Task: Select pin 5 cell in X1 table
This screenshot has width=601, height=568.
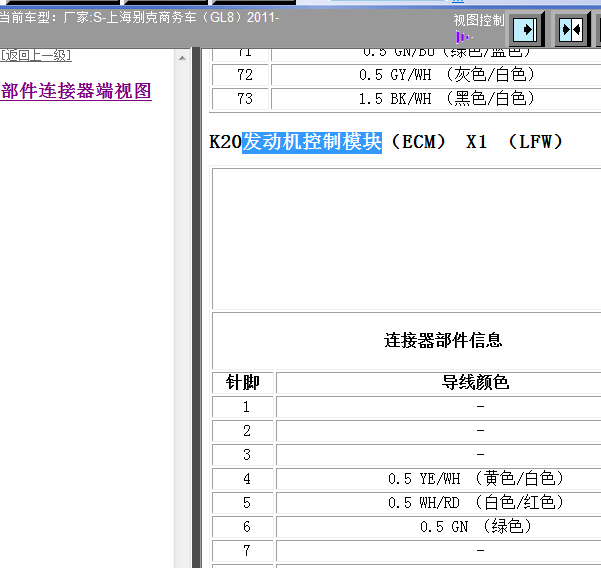Action: [243, 503]
